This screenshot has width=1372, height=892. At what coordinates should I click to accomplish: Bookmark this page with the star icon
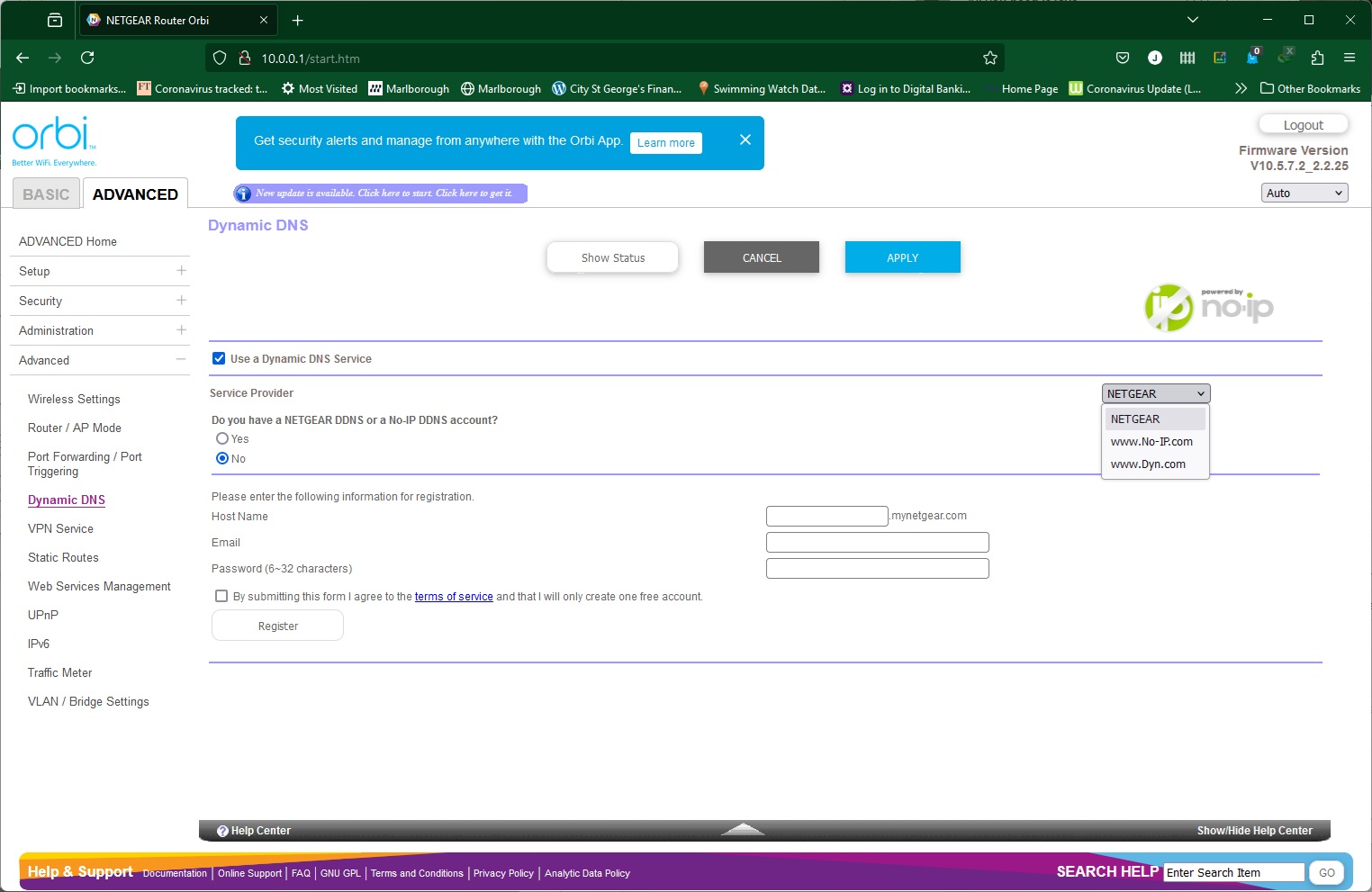pos(990,58)
